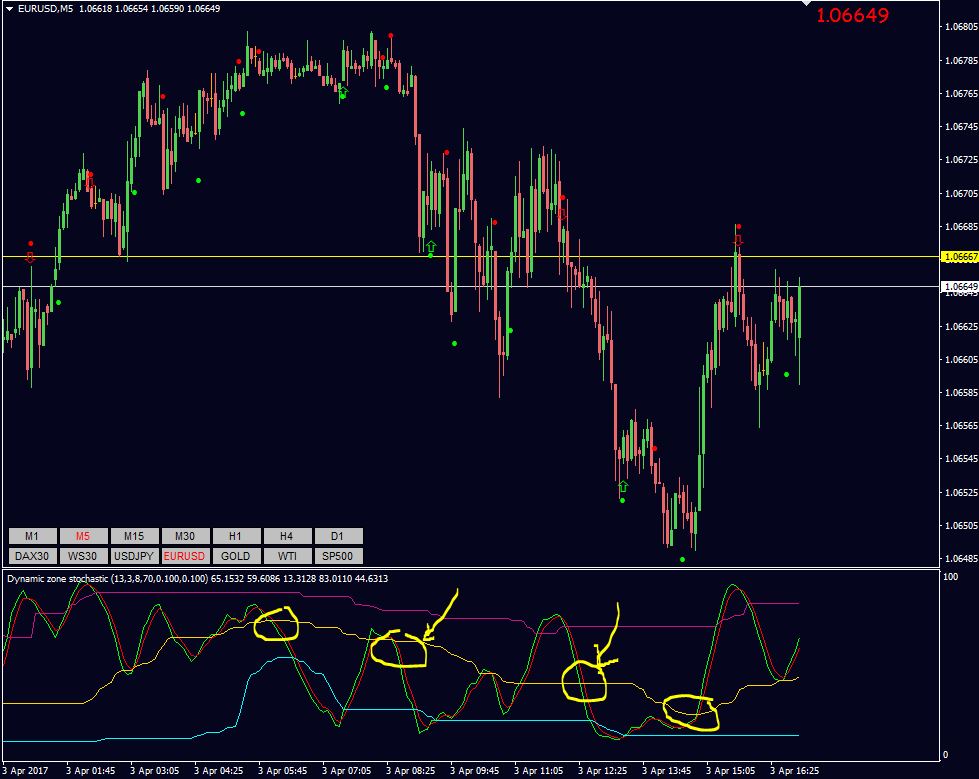
Task: Click 1.06585 on the price scale
Action: coord(962,393)
